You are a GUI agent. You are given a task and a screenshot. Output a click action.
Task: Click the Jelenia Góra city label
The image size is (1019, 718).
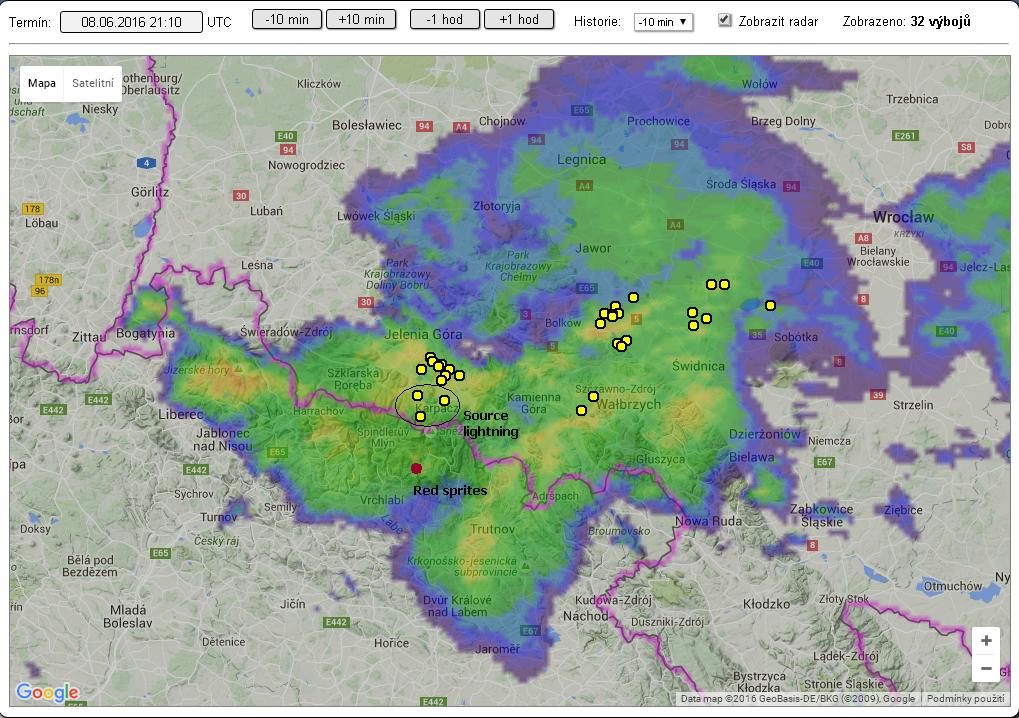pyautogui.click(x=423, y=334)
